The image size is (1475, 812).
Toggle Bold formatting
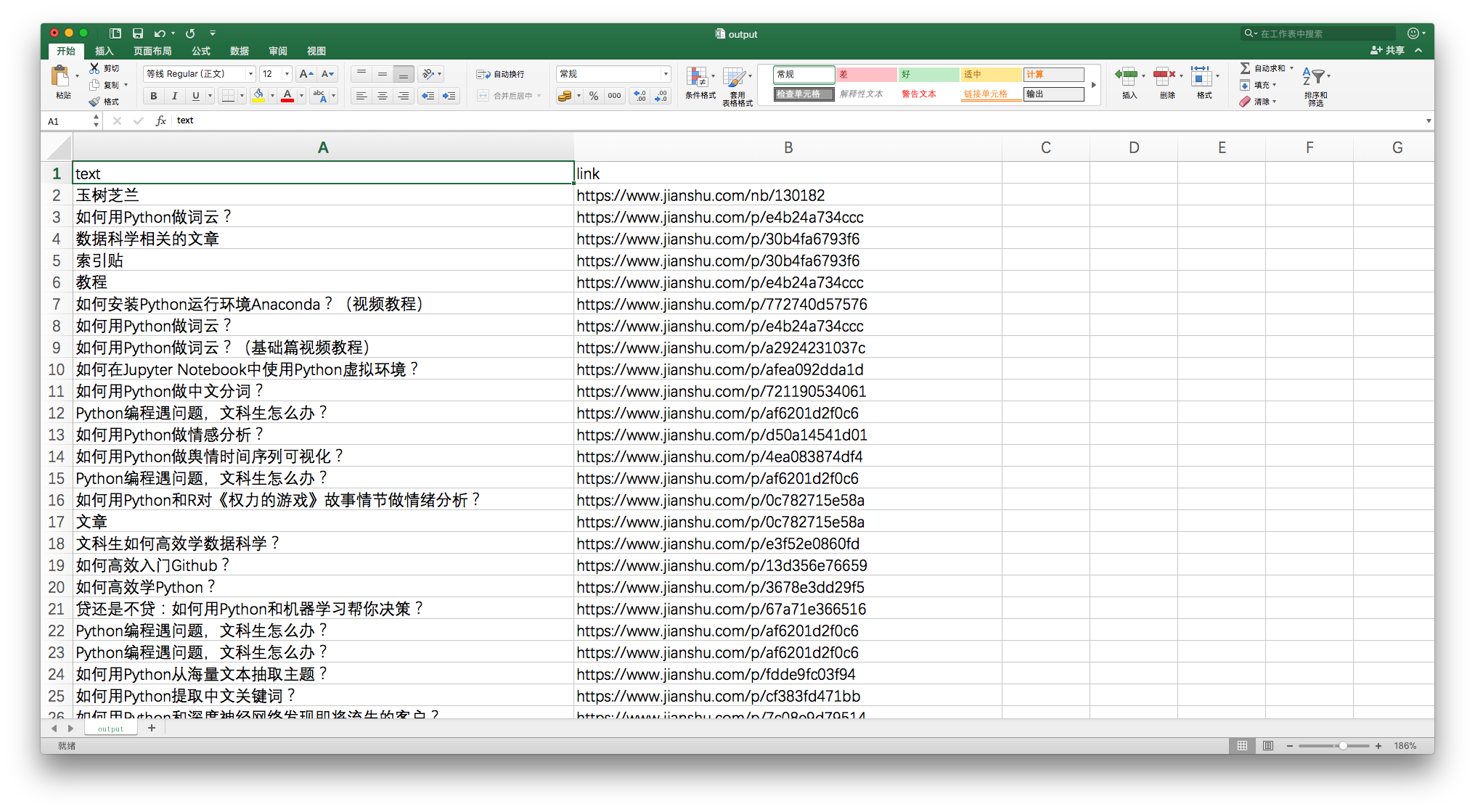[x=153, y=96]
